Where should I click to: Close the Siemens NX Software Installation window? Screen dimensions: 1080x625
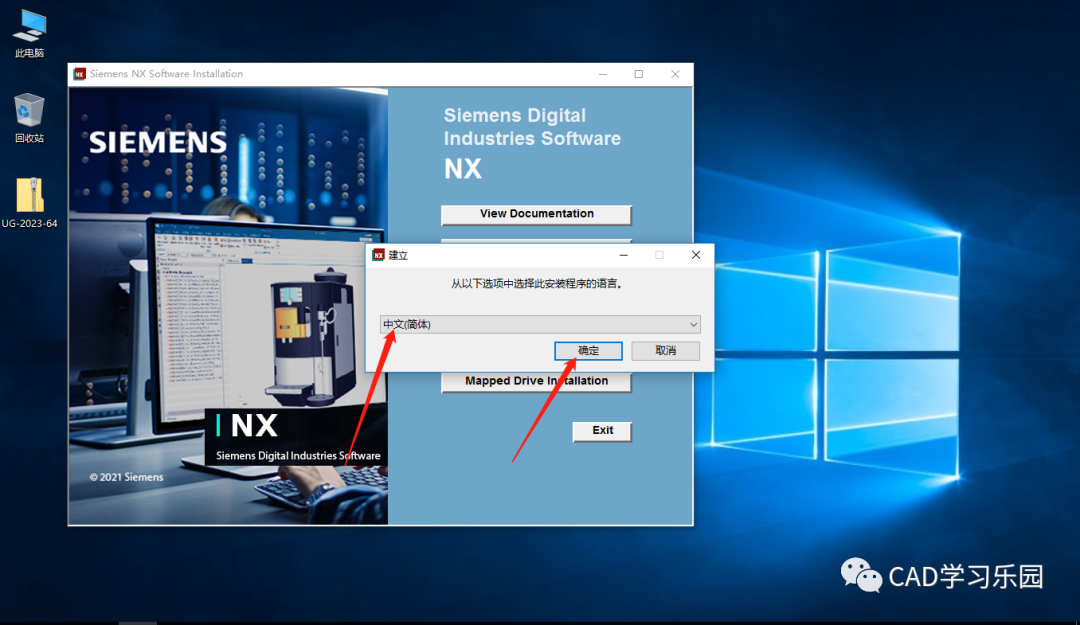tap(675, 74)
